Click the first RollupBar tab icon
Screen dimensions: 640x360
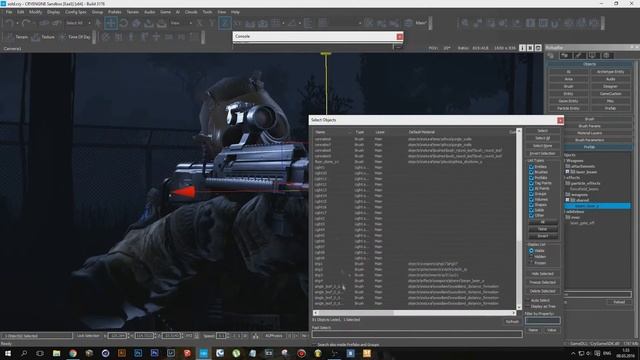point(551,56)
